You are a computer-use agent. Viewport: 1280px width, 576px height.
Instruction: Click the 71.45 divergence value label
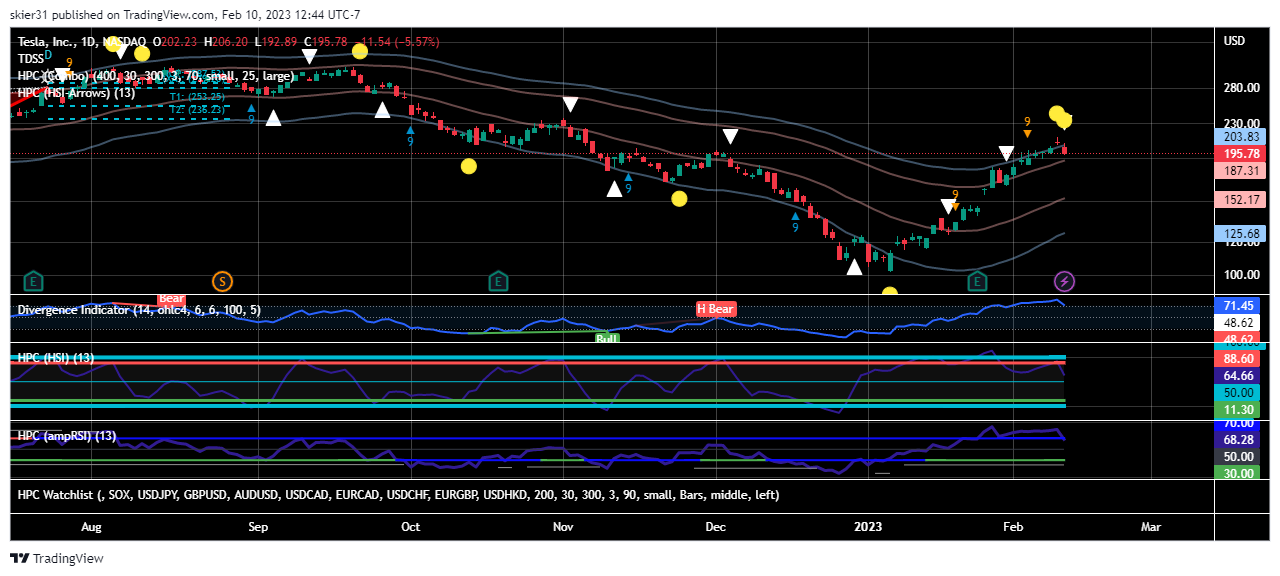click(x=1237, y=306)
